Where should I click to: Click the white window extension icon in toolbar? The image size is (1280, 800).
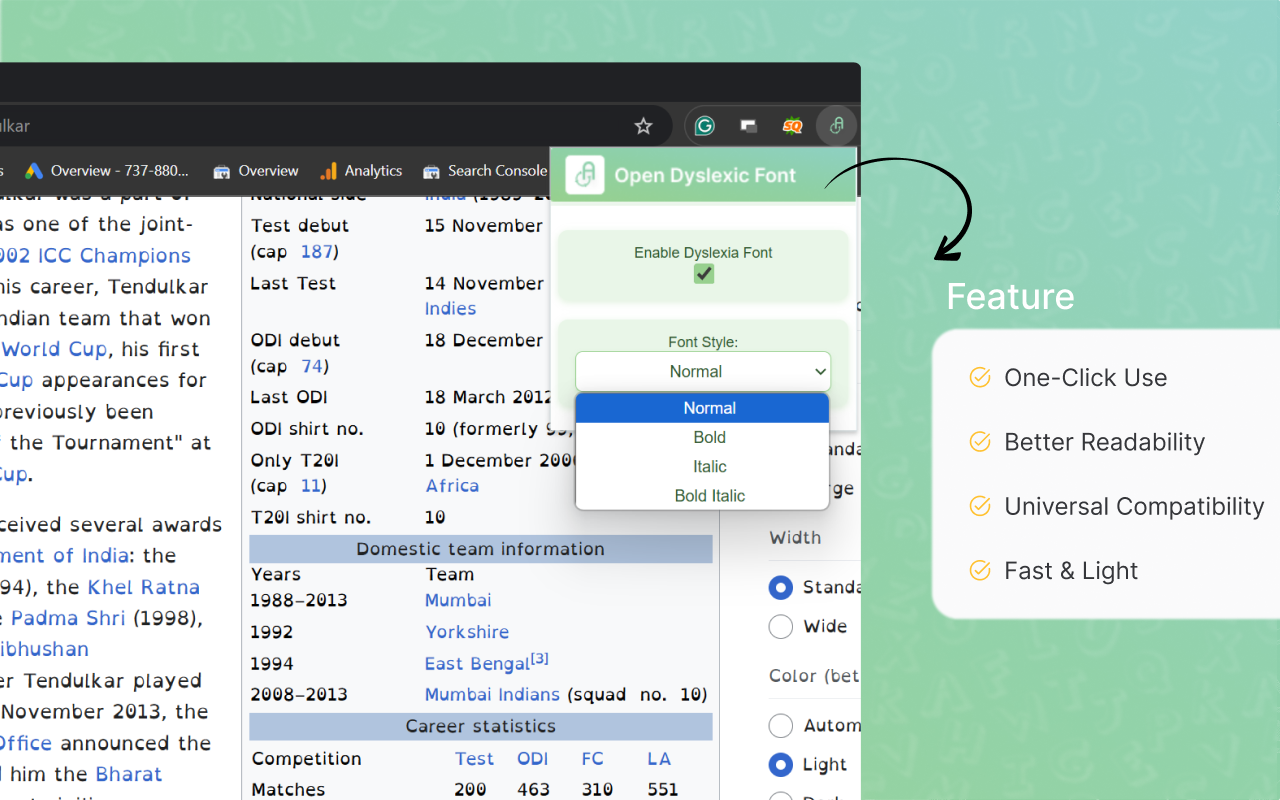(x=748, y=126)
